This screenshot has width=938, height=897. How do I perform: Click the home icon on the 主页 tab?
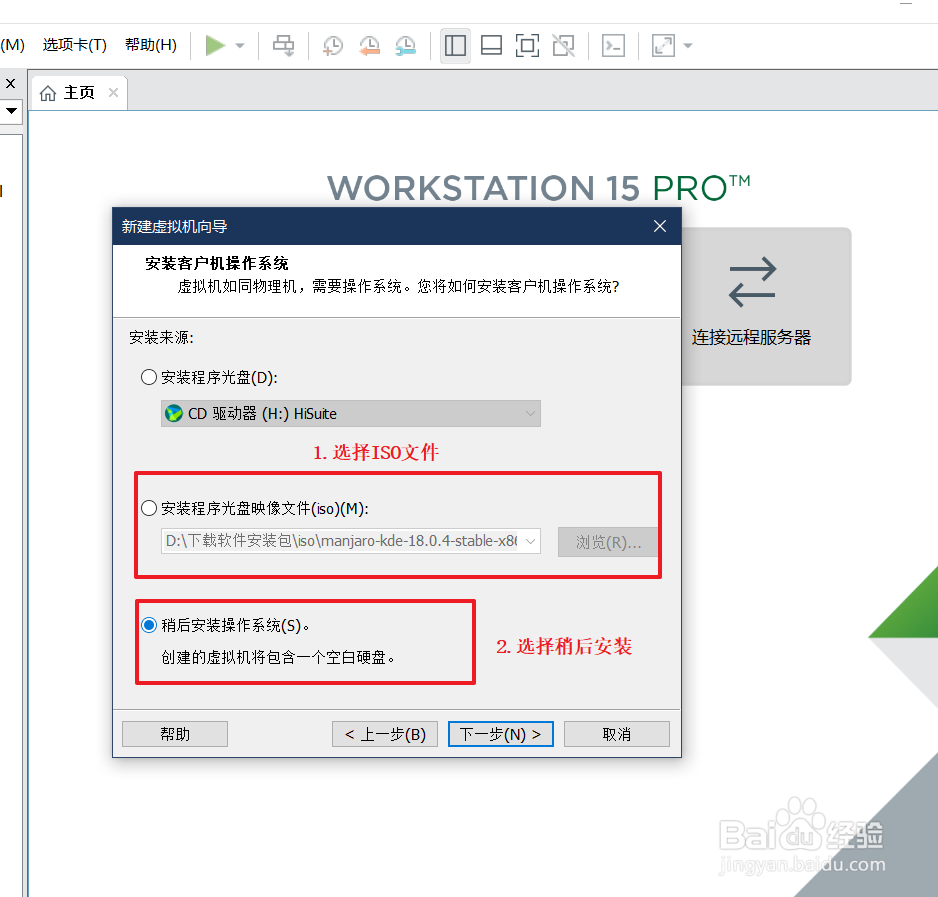[x=48, y=93]
